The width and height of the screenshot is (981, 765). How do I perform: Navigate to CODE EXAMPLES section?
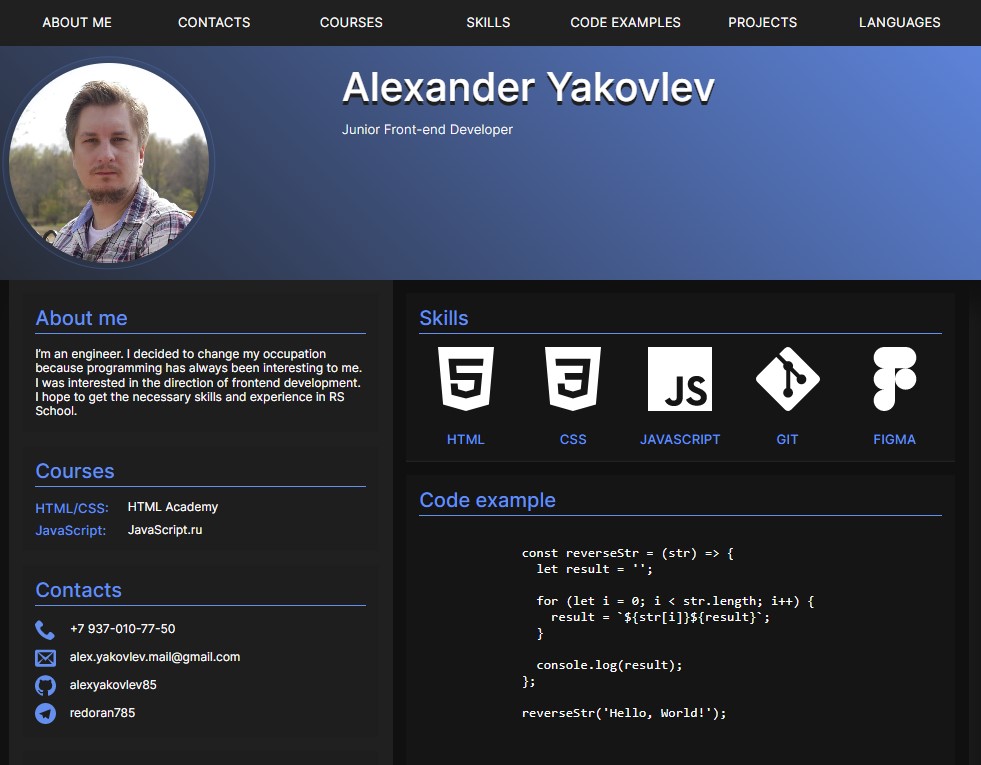pyautogui.click(x=625, y=22)
